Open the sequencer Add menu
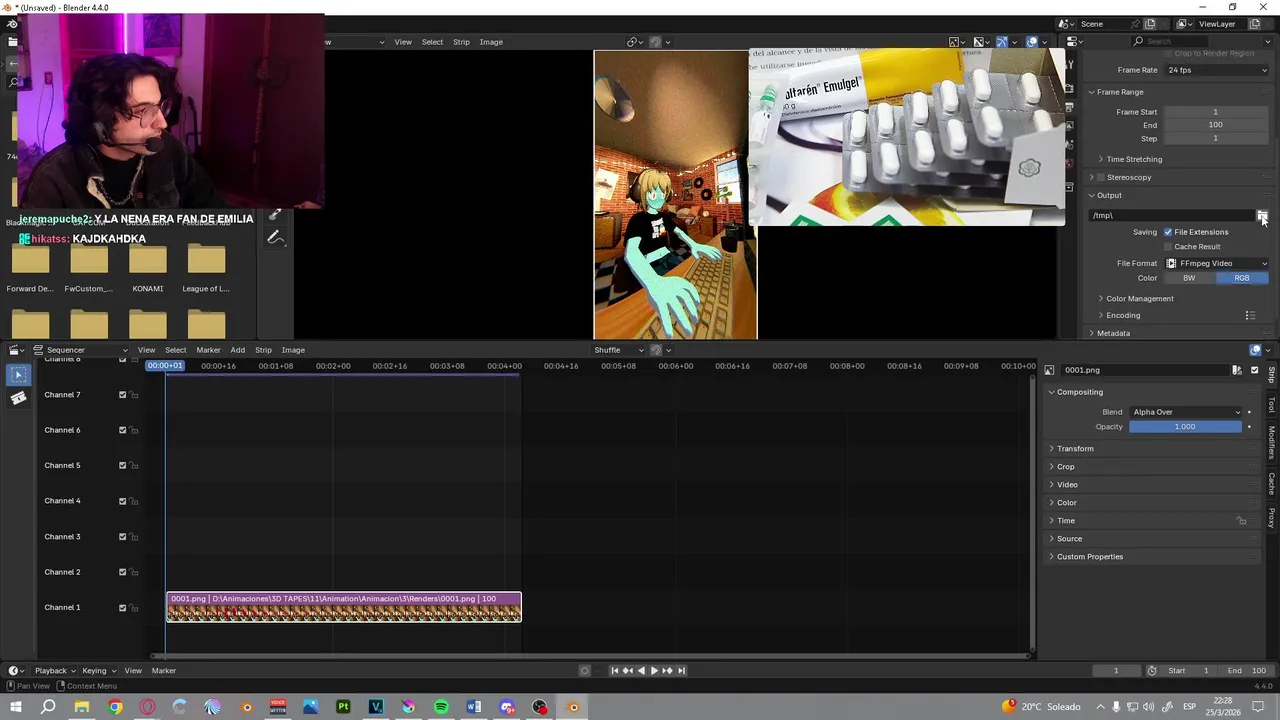 [237, 350]
